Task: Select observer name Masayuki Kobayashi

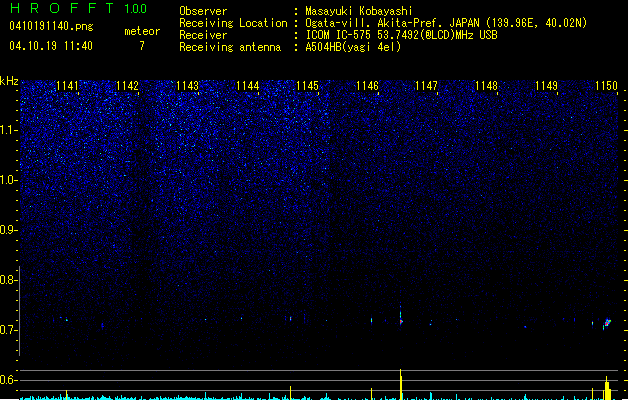Action: (x=359, y=11)
